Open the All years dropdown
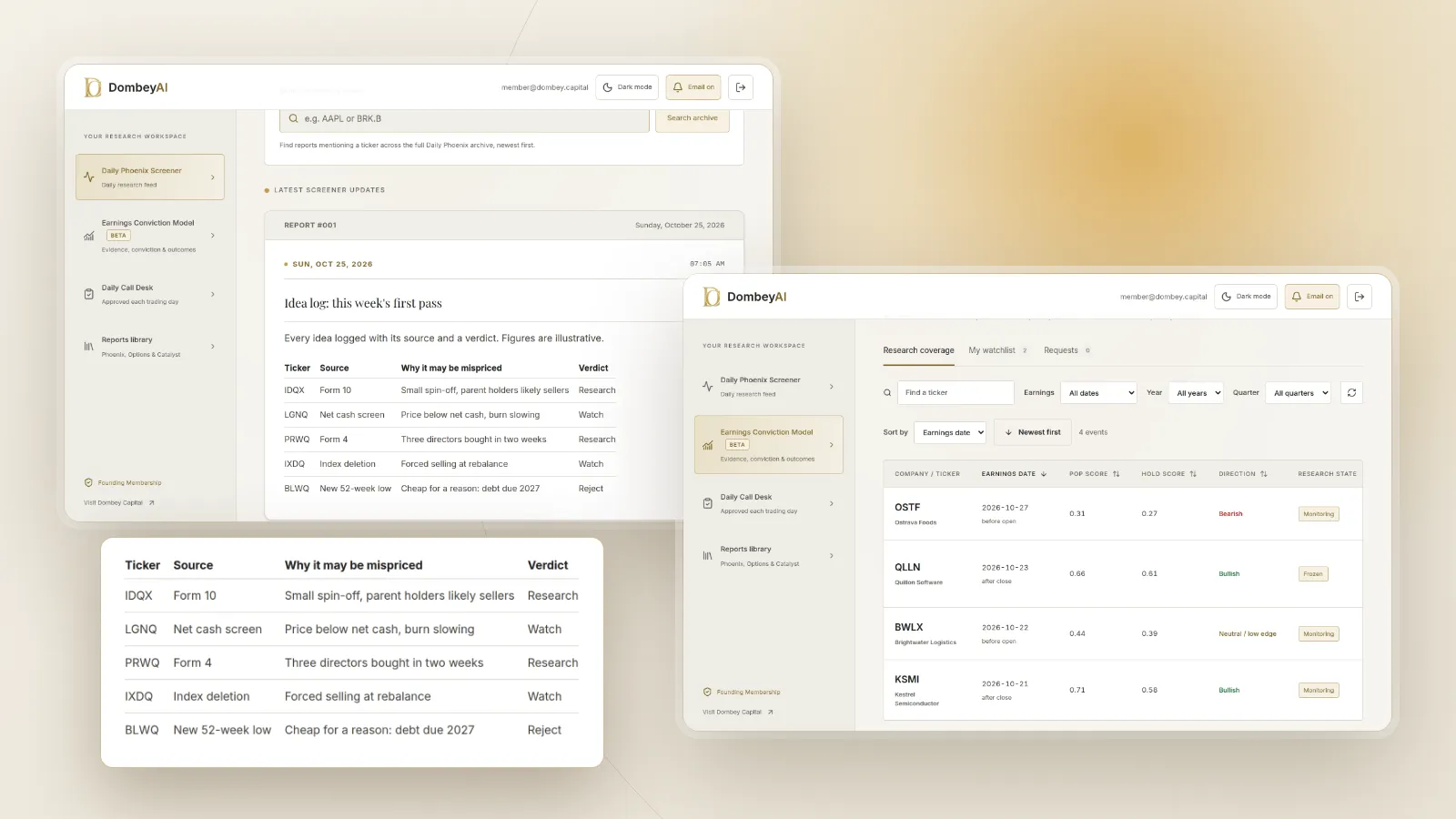 1196,393
